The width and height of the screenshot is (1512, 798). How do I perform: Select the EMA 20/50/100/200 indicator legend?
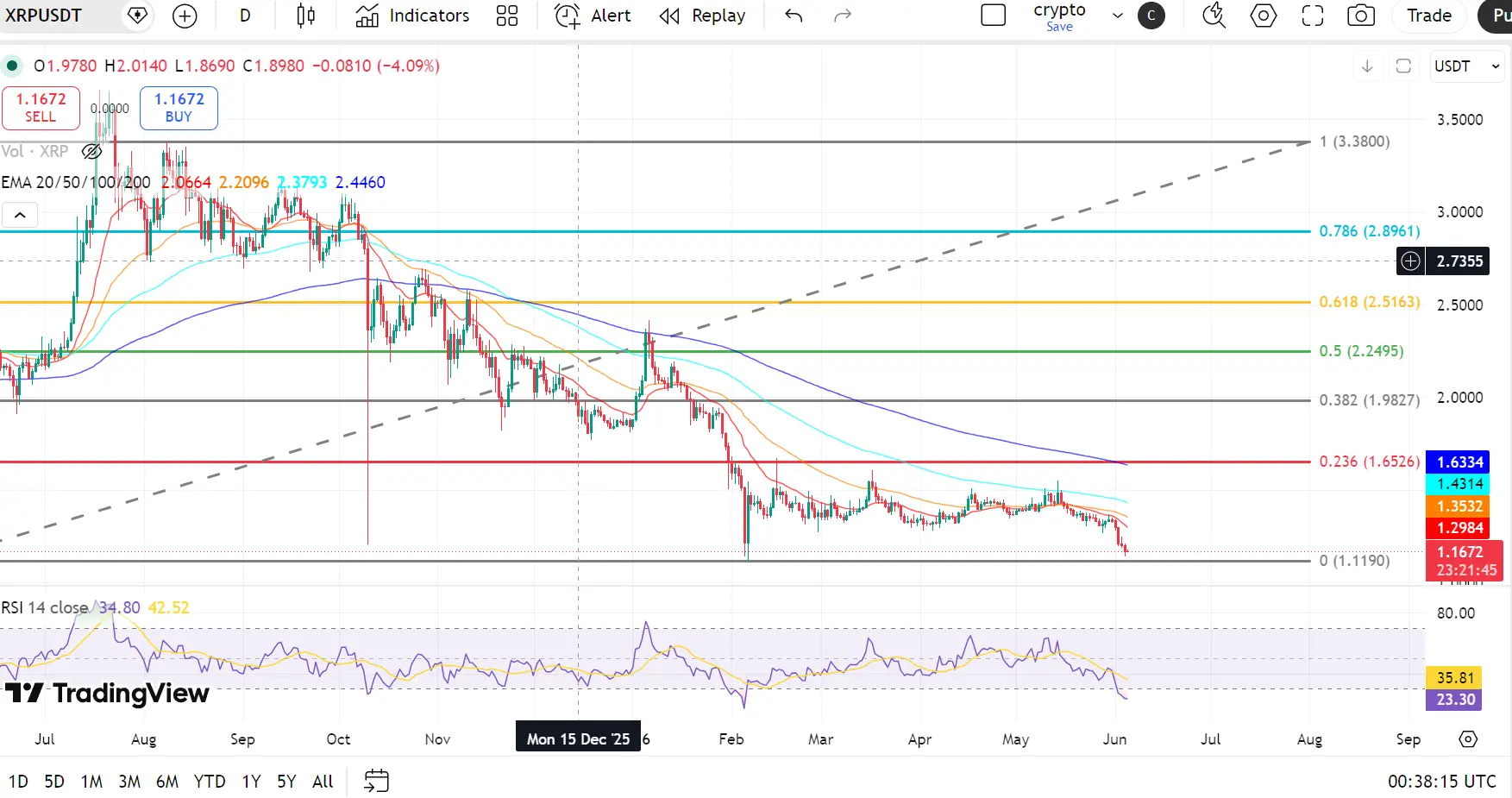click(x=76, y=182)
